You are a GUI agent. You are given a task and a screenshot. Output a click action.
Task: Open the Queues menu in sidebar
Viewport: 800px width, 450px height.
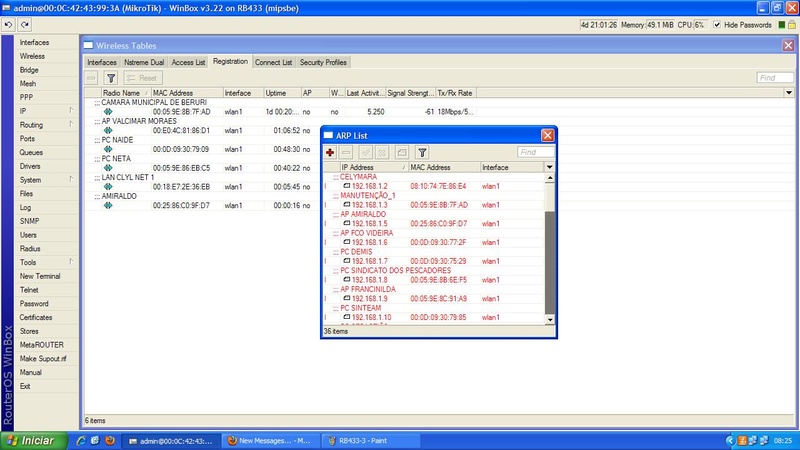click(31, 152)
